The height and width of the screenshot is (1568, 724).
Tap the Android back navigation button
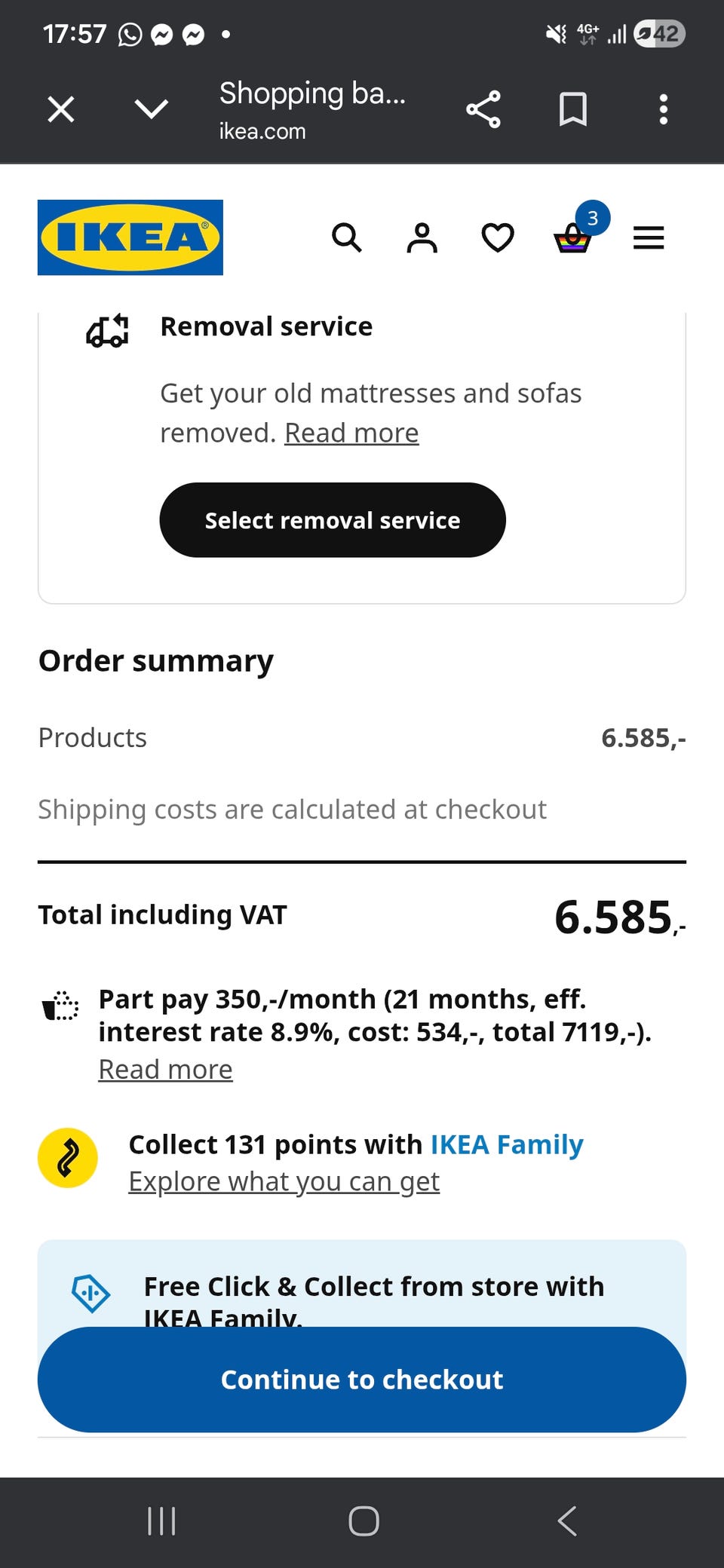tap(567, 1521)
